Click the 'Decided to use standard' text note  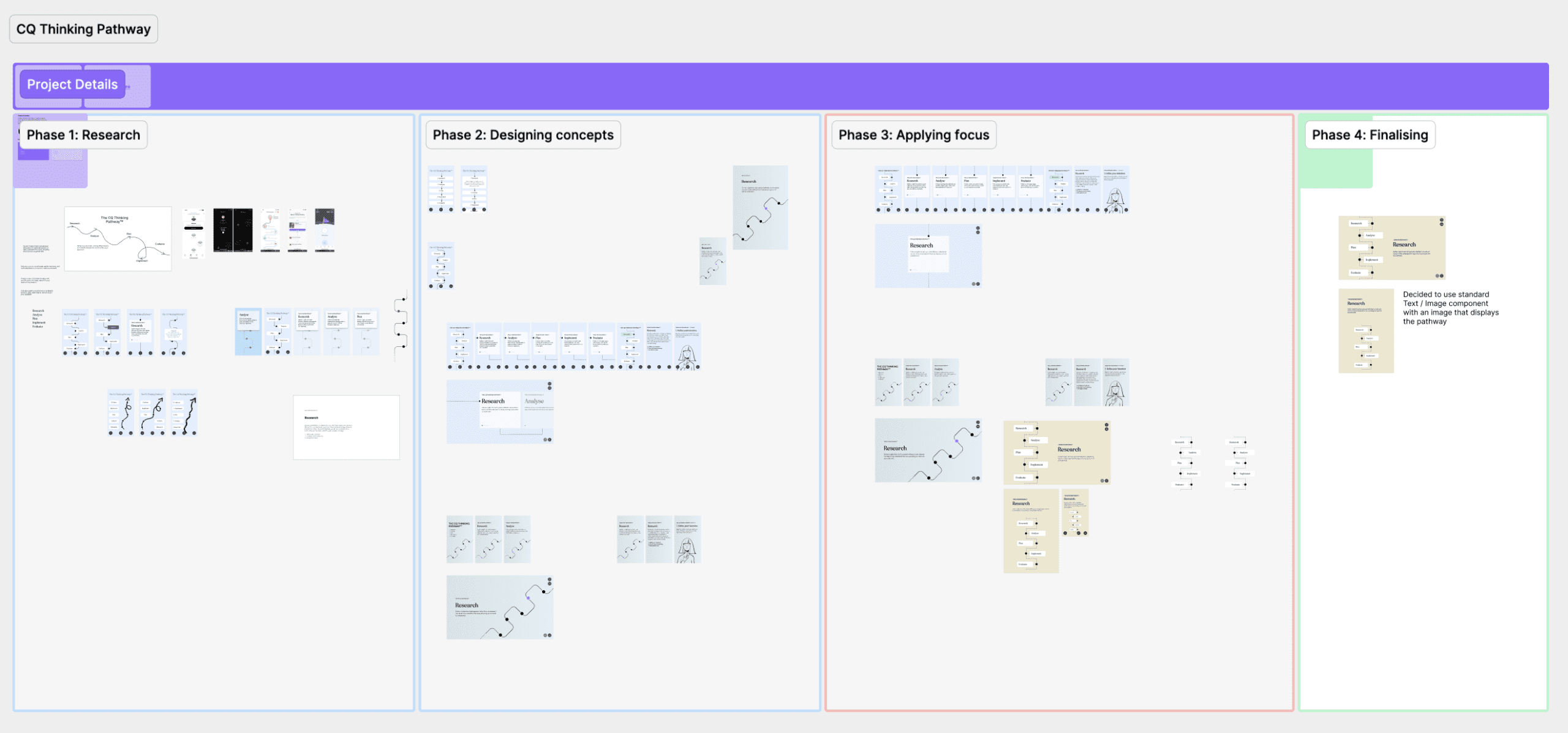click(1450, 308)
